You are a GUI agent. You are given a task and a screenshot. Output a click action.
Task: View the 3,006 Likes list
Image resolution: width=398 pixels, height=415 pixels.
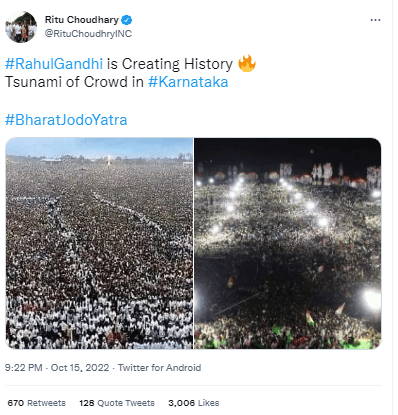[194, 403]
